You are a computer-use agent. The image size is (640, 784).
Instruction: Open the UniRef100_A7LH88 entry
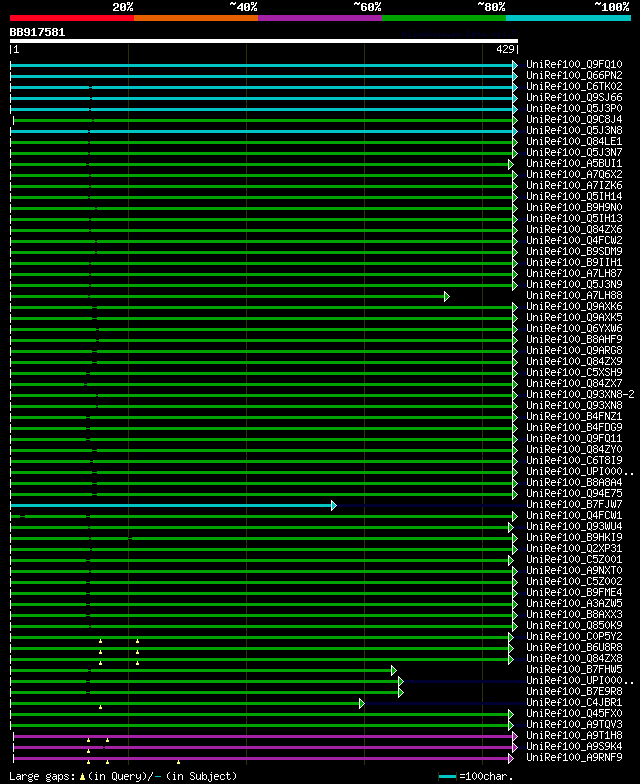574,296
